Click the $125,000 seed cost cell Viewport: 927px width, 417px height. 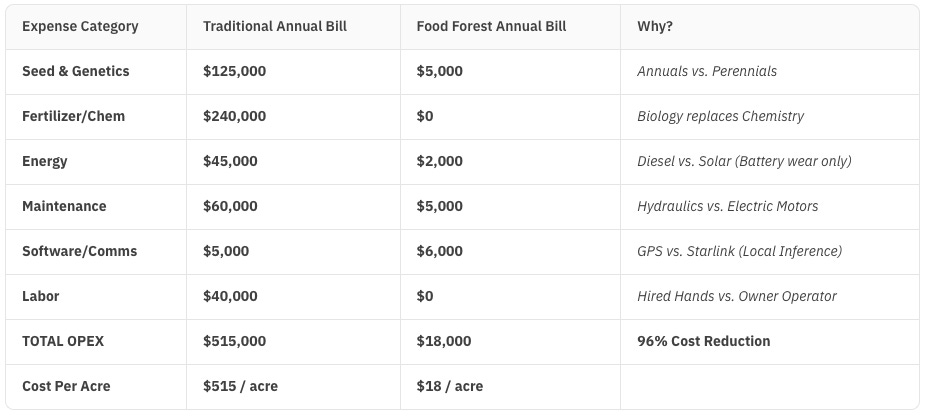234,71
